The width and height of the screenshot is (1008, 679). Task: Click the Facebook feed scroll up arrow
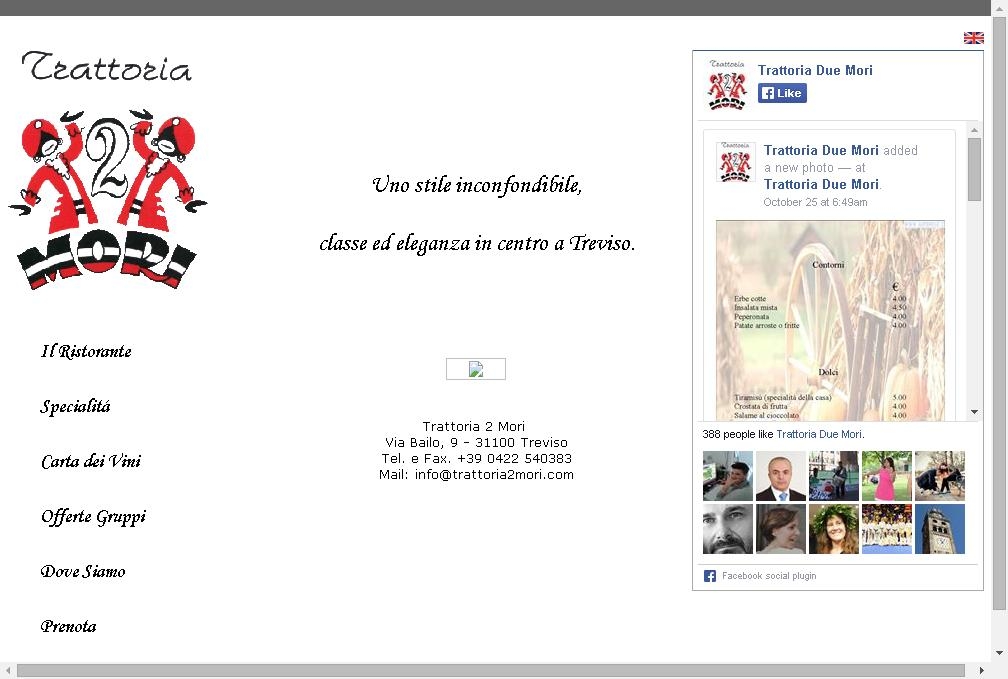pyautogui.click(x=975, y=130)
